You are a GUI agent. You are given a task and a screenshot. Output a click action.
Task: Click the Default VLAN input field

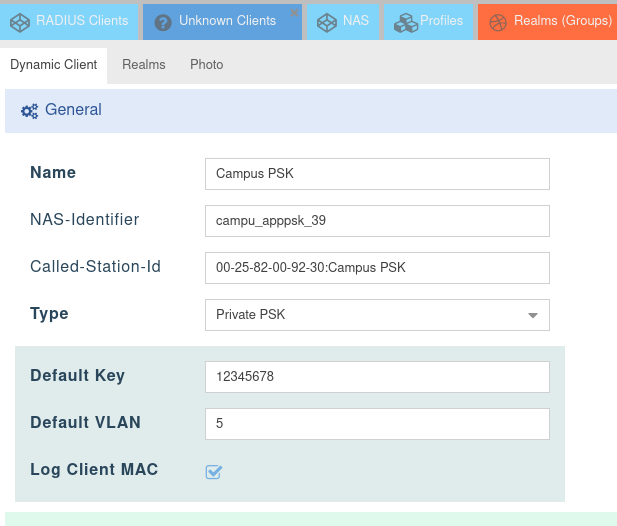click(377, 424)
